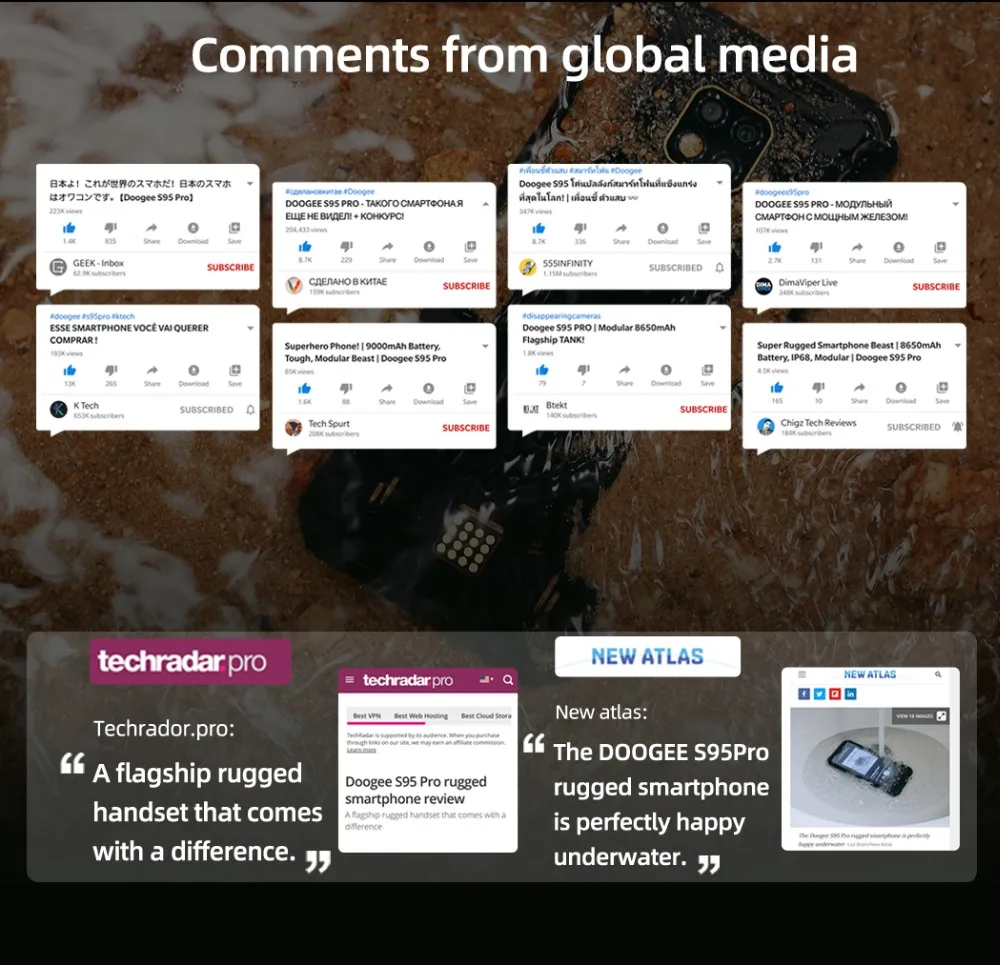
Task: Save the K Tech video
Action: tap(235, 371)
